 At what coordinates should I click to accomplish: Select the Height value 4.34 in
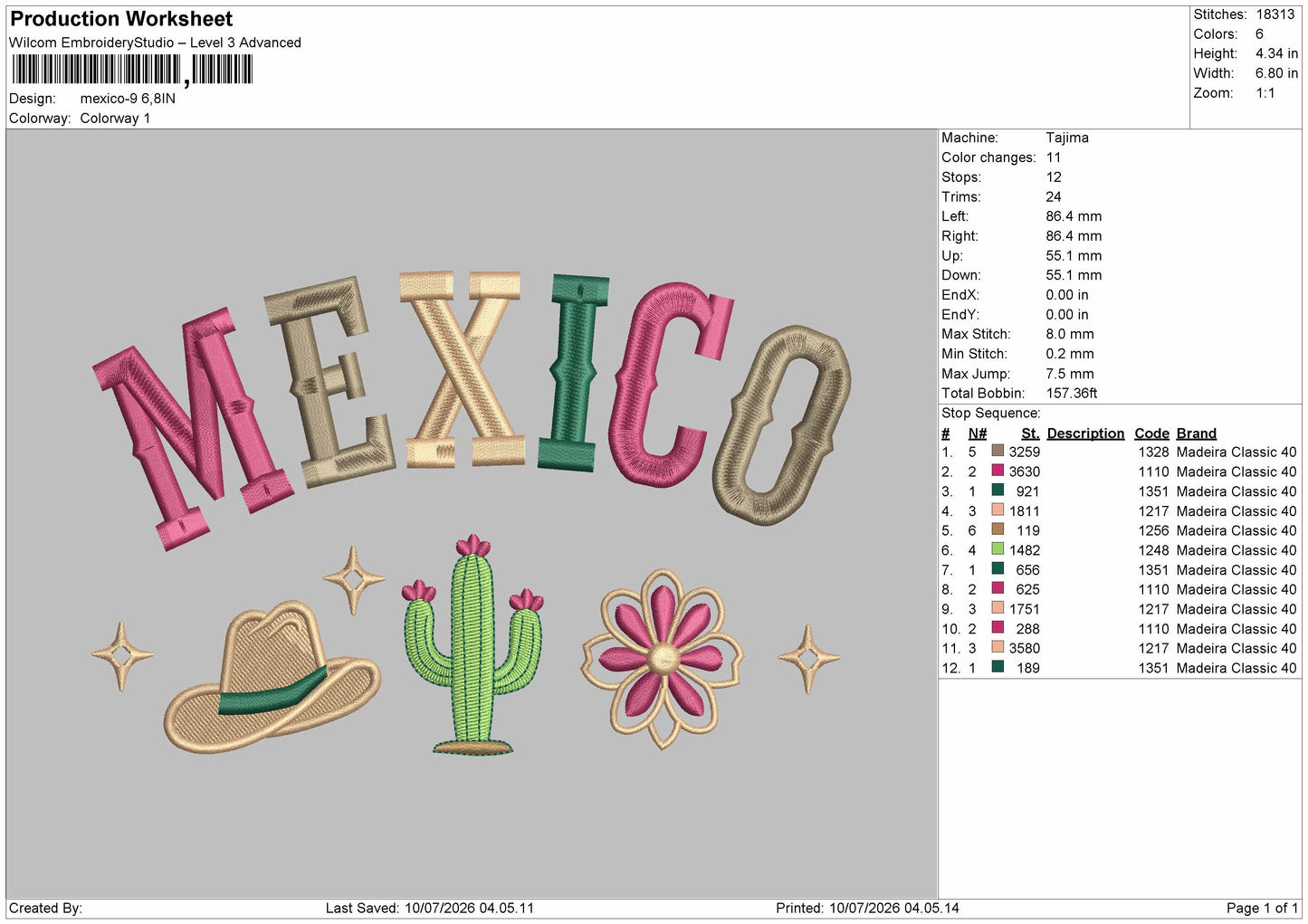[x=1276, y=53]
